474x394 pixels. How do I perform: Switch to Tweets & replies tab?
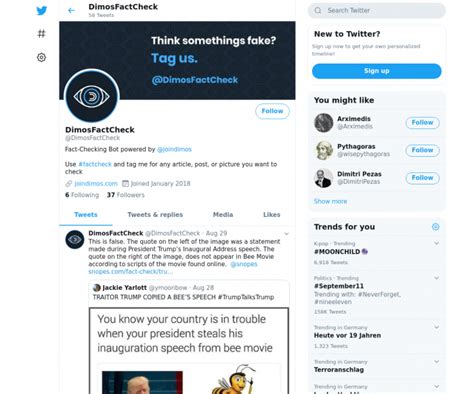[155, 215]
